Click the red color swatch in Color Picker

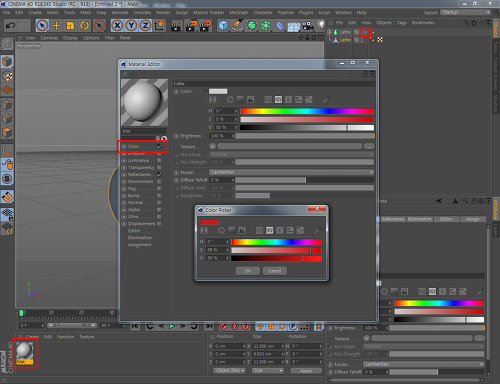[x=209, y=222]
